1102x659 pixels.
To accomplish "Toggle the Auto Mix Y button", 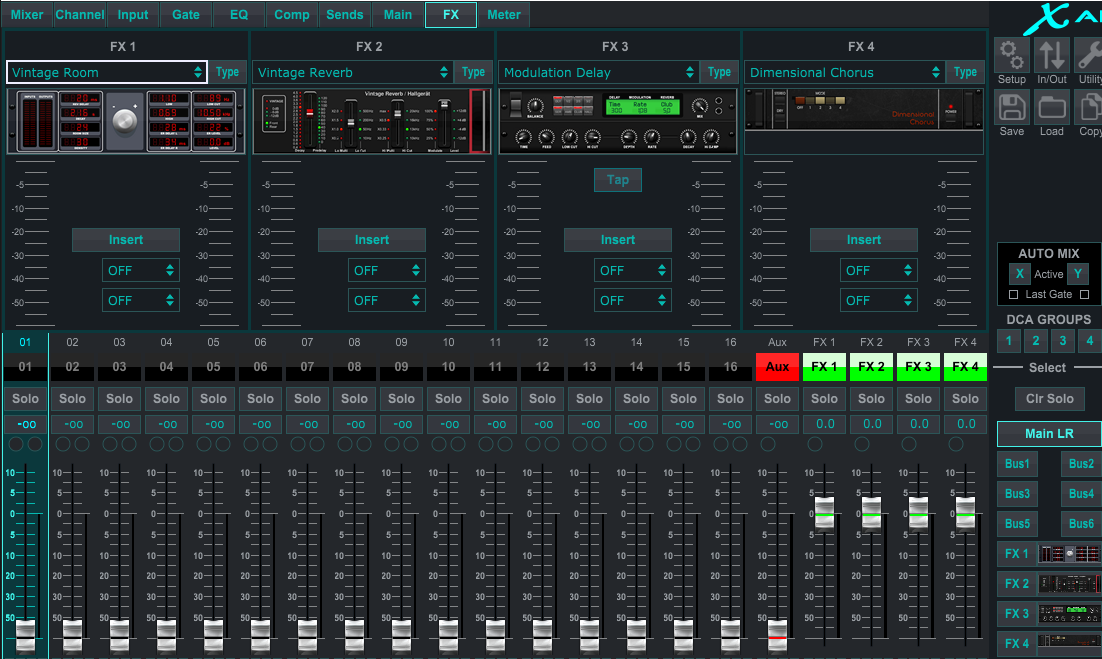I will point(1077,274).
